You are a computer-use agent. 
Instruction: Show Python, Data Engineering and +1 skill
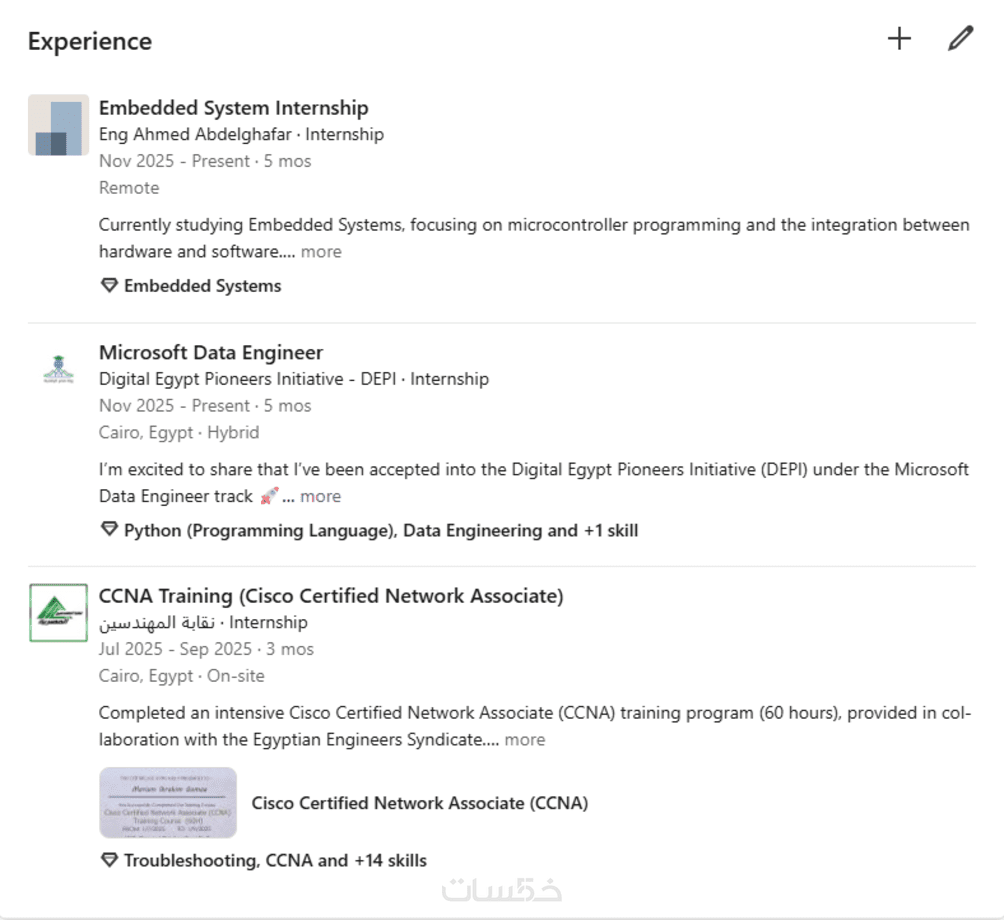(x=380, y=530)
